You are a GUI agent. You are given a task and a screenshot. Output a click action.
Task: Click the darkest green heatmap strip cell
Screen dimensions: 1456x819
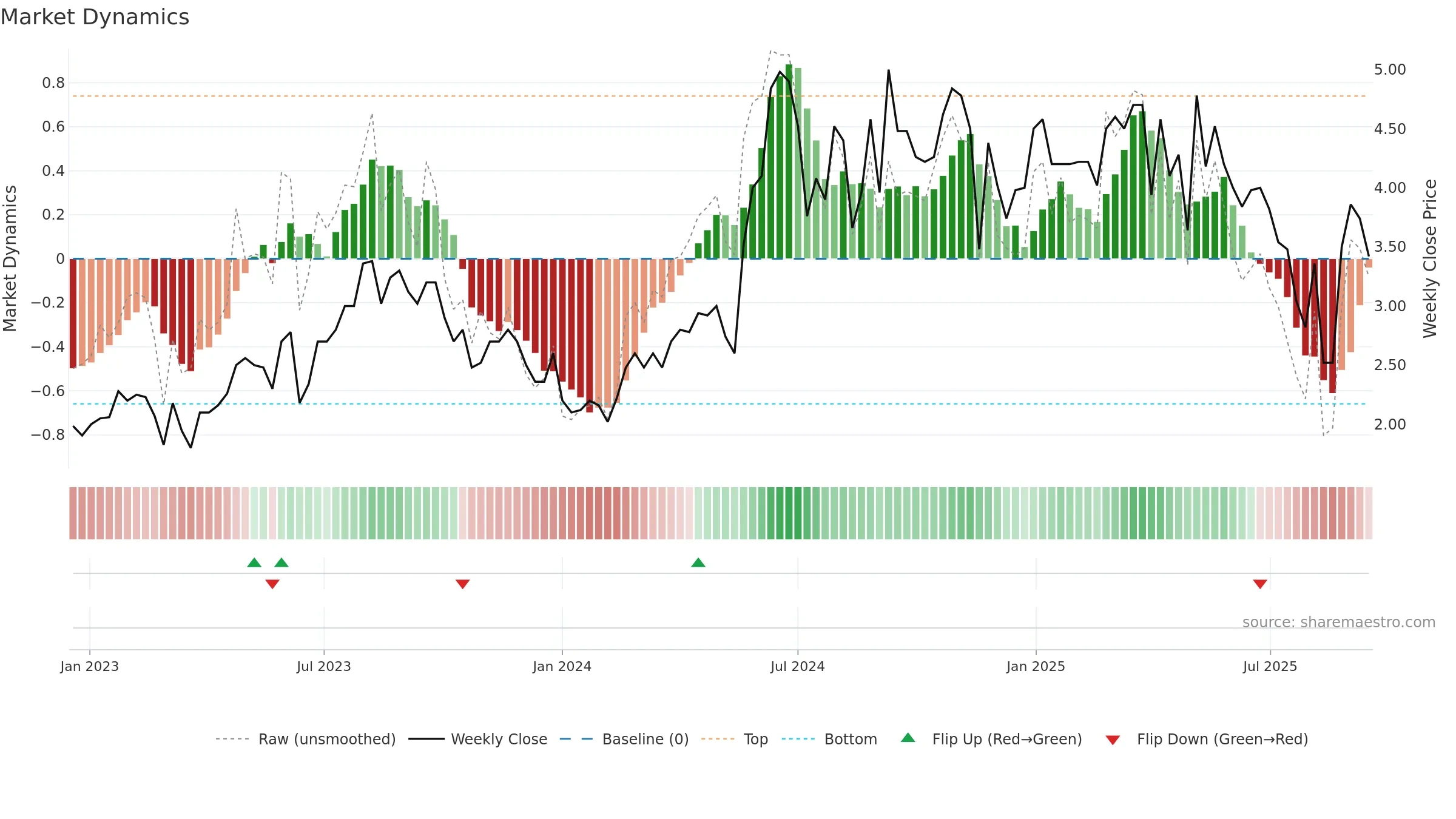[789, 513]
